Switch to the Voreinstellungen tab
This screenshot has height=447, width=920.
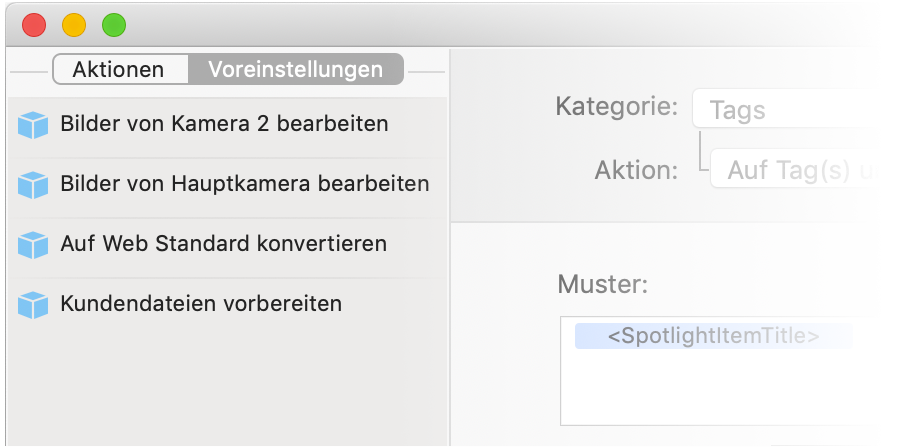pyautogui.click(x=295, y=70)
